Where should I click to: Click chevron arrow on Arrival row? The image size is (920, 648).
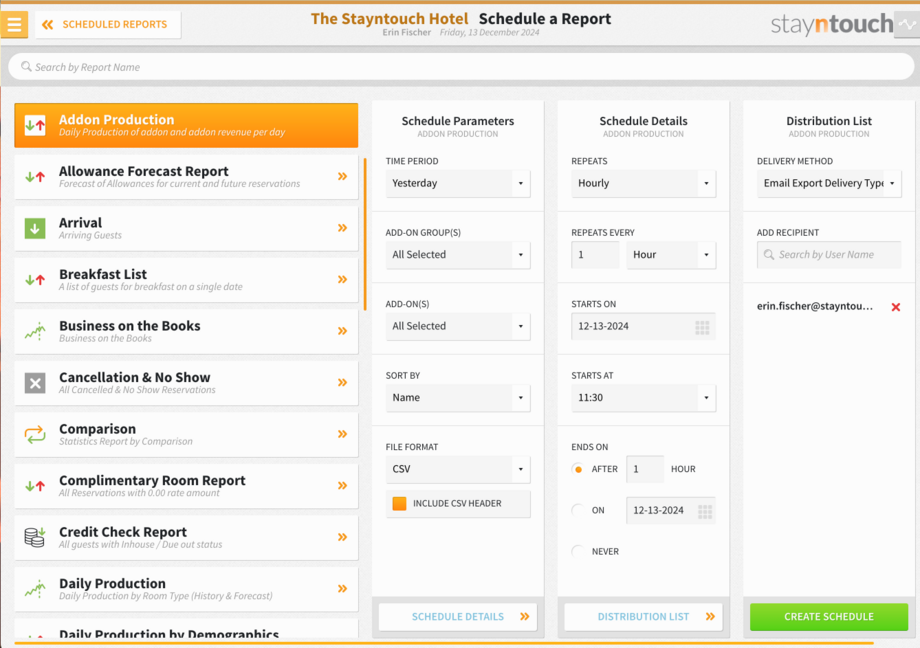(343, 228)
